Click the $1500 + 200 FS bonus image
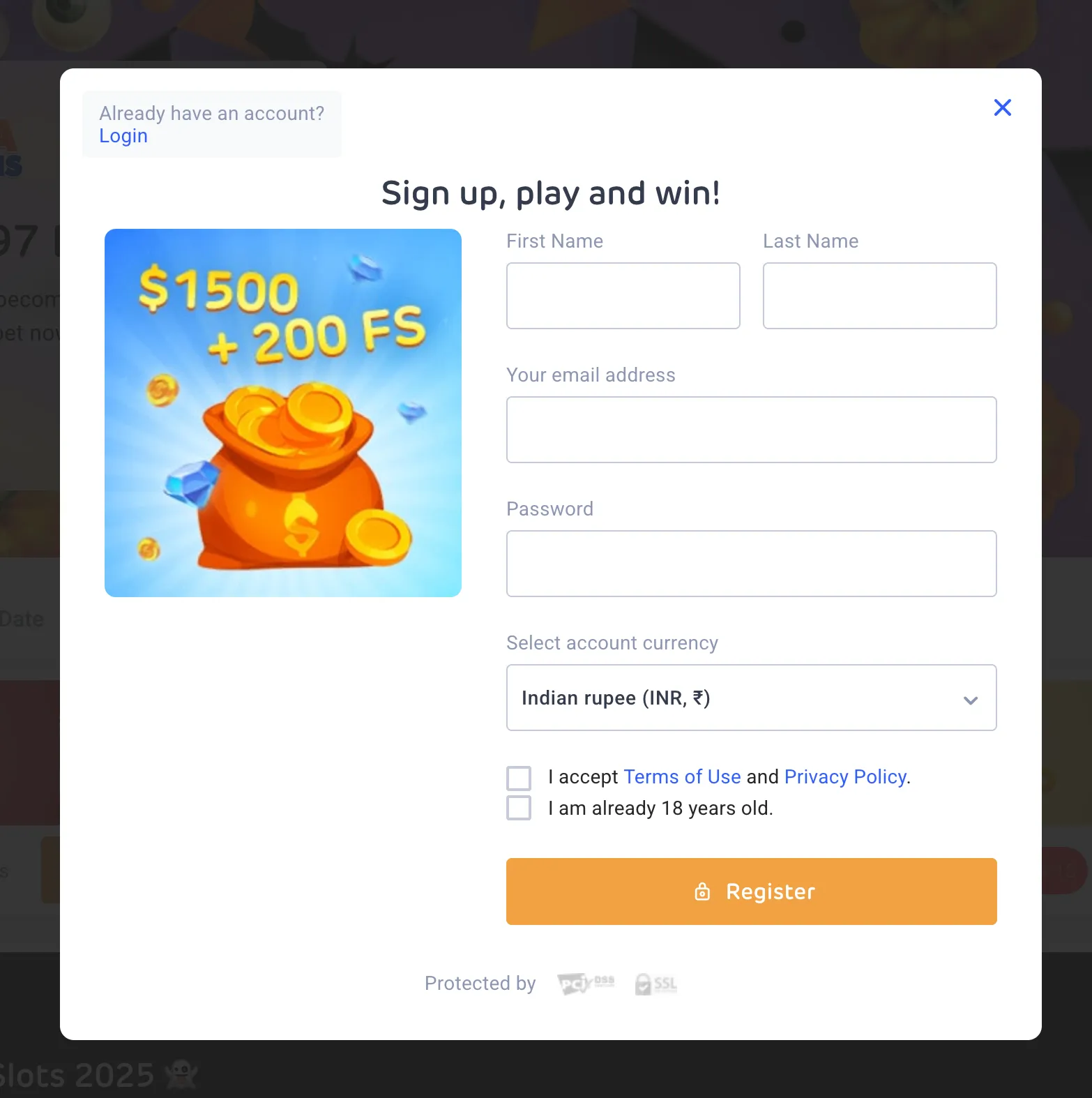 click(x=283, y=413)
